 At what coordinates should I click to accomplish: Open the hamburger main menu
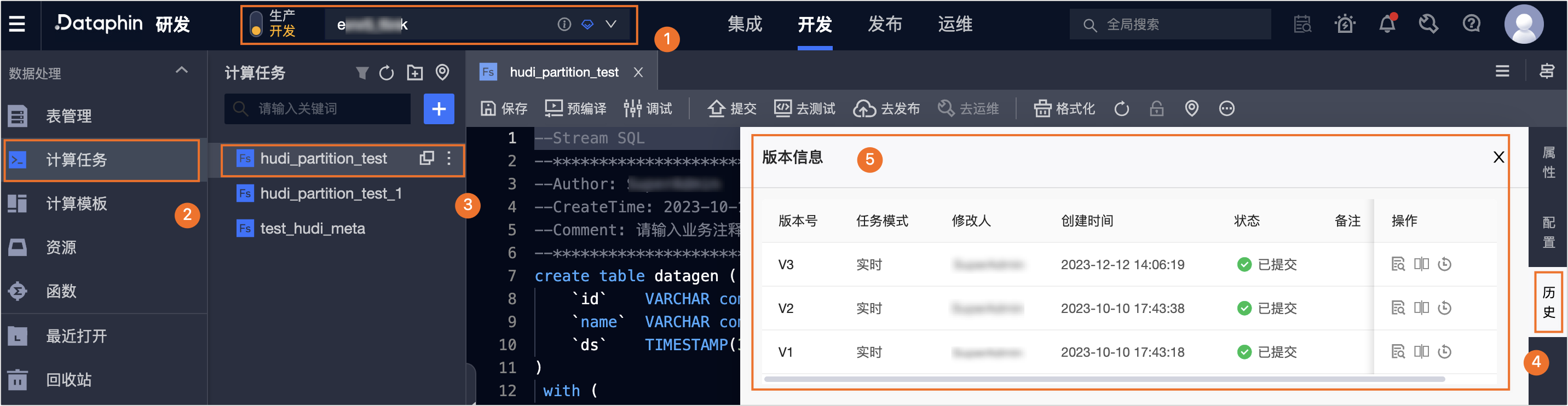point(17,24)
